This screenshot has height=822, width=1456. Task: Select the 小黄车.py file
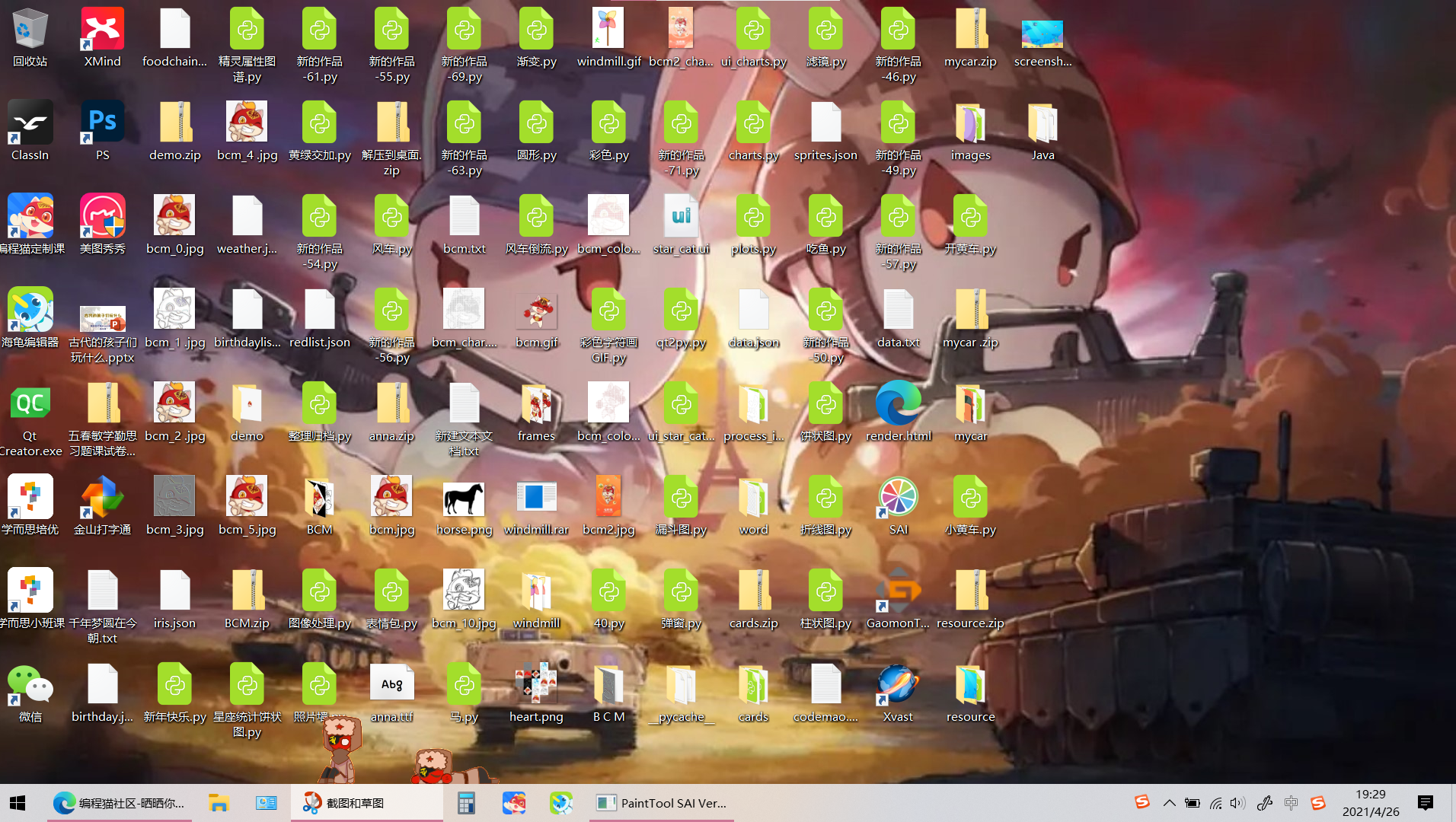coord(971,505)
